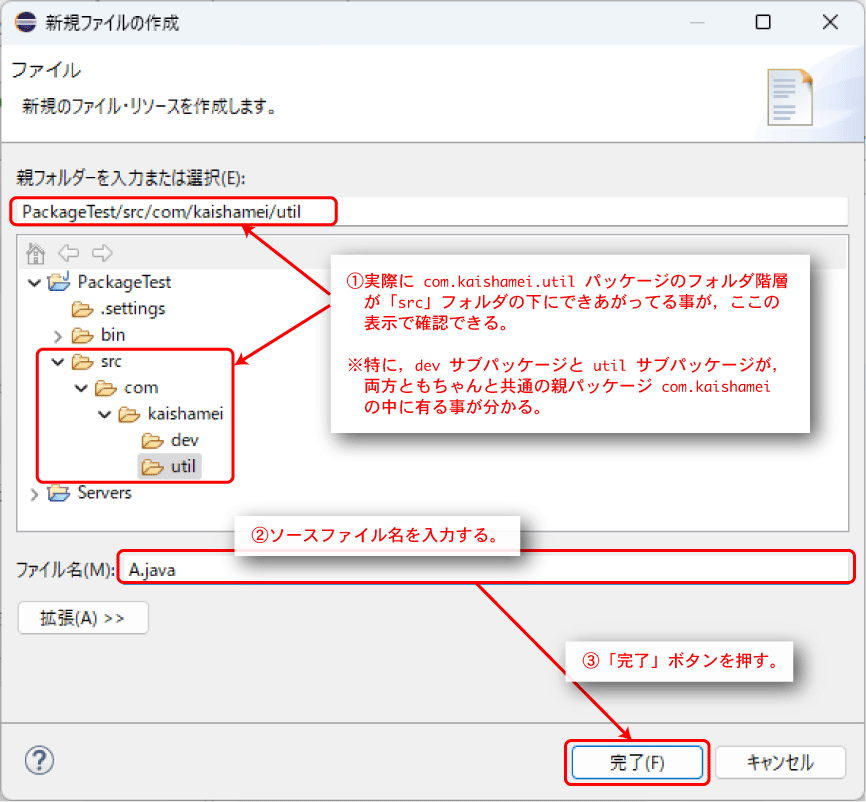Click the home icon in folder navigation toolbar
Image resolution: width=866 pixels, height=802 pixels.
(35, 254)
